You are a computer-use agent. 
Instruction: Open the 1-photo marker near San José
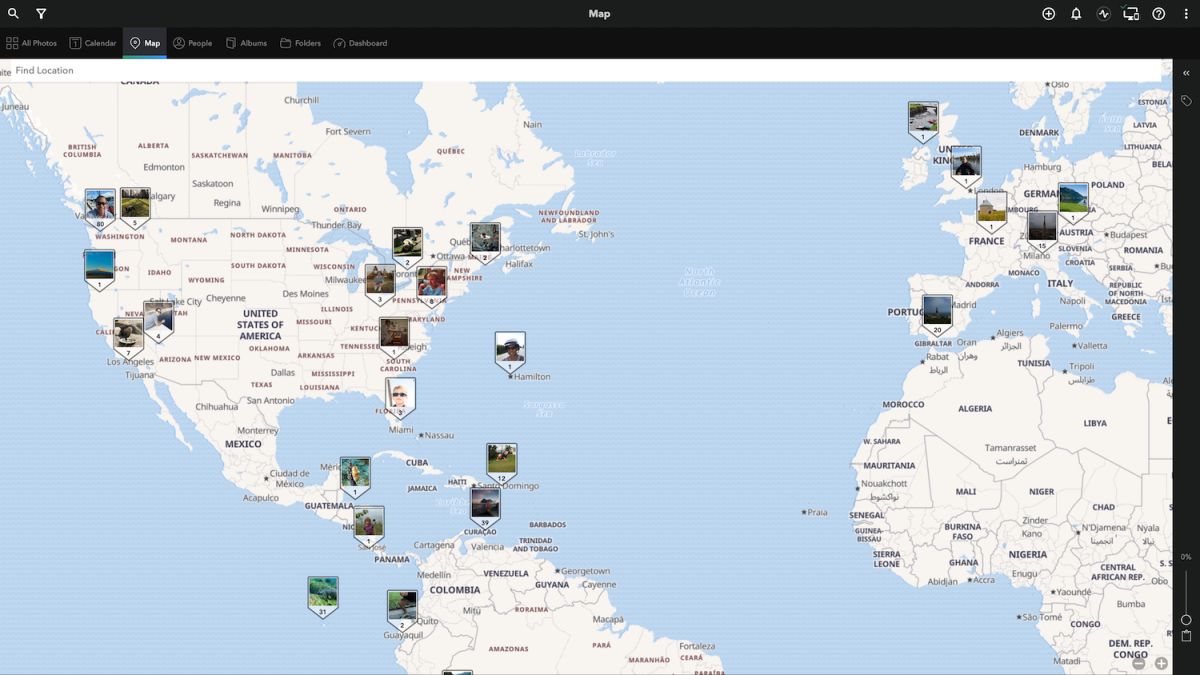pyautogui.click(x=369, y=526)
